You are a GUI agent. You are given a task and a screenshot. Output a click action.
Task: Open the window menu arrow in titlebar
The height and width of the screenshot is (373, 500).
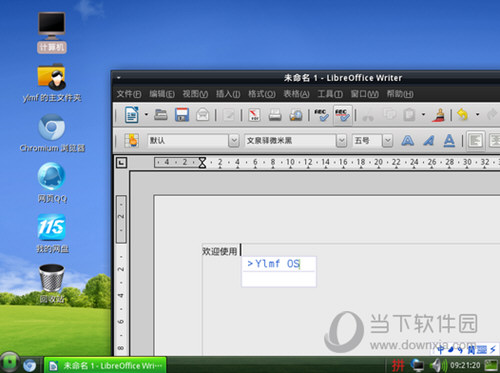tap(119, 78)
